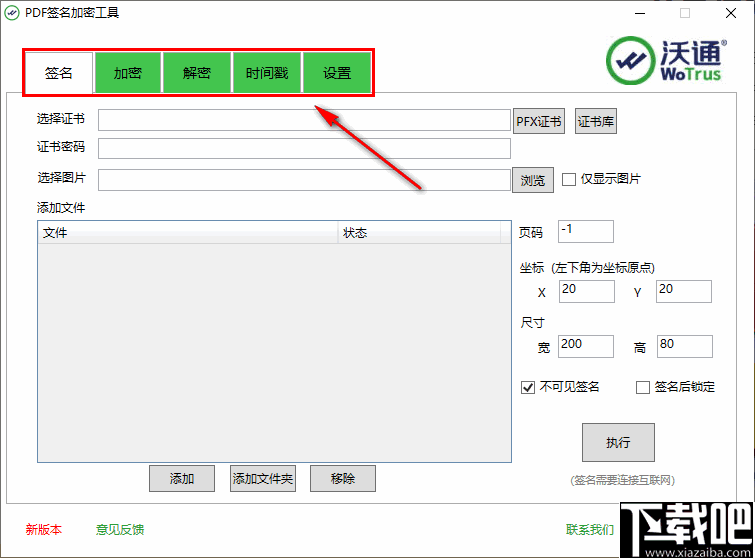Click the PFX证书 button
This screenshot has height=558, width=755.
pyautogui.click(x=539, y=121)
